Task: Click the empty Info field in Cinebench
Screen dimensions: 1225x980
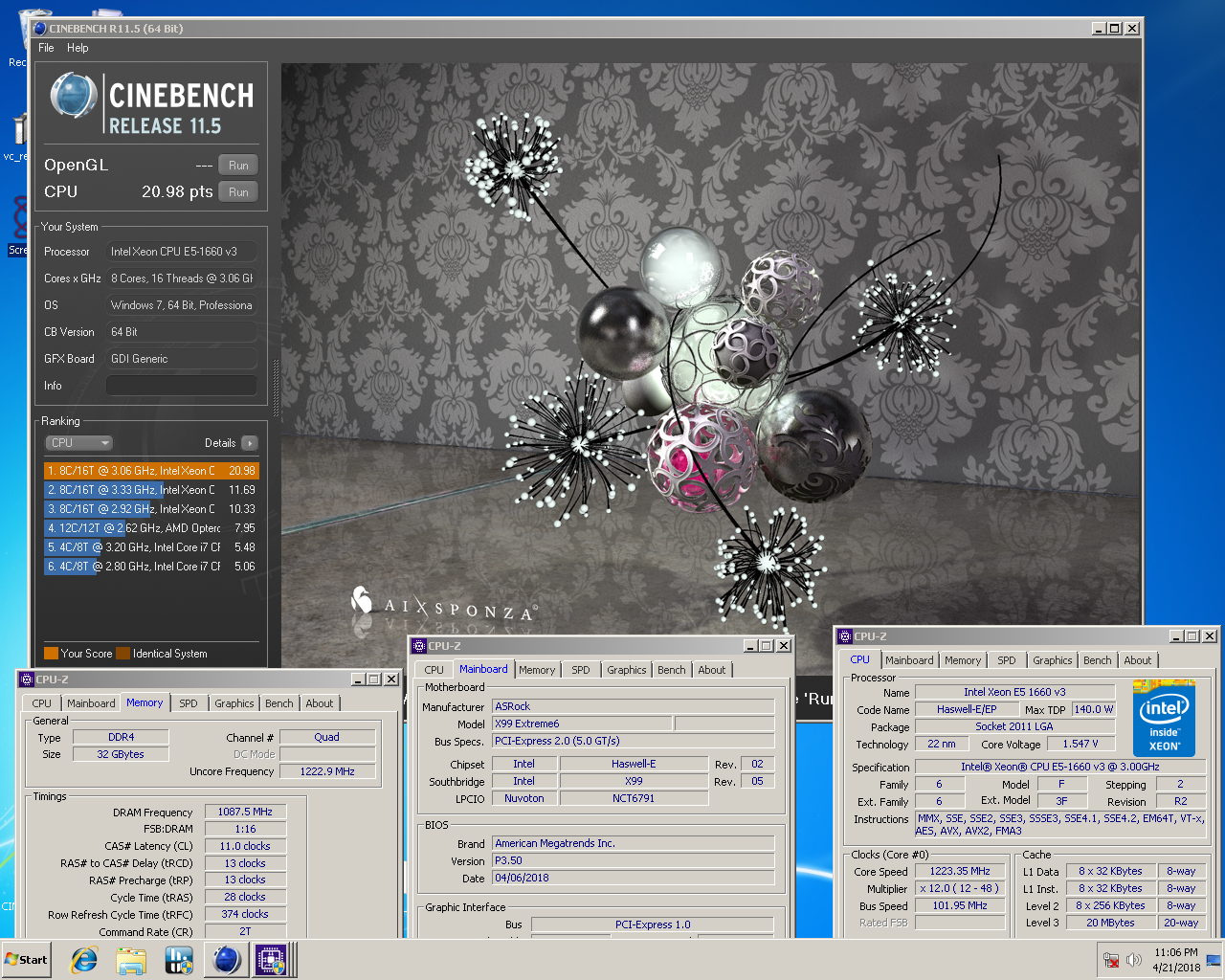Action: [181, 386]
